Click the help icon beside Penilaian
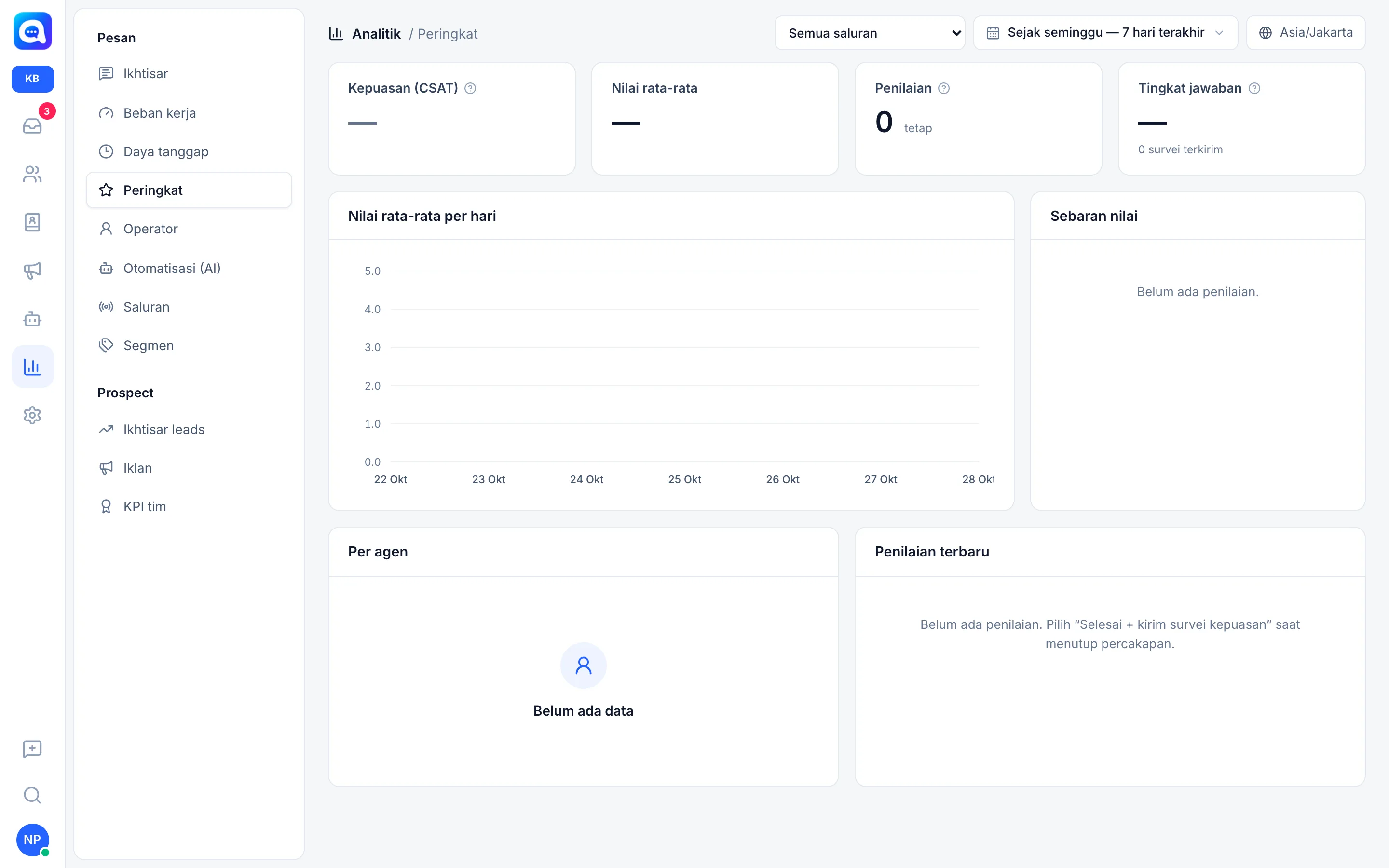This screenshot has width=1389, height=868. point(943,88)
